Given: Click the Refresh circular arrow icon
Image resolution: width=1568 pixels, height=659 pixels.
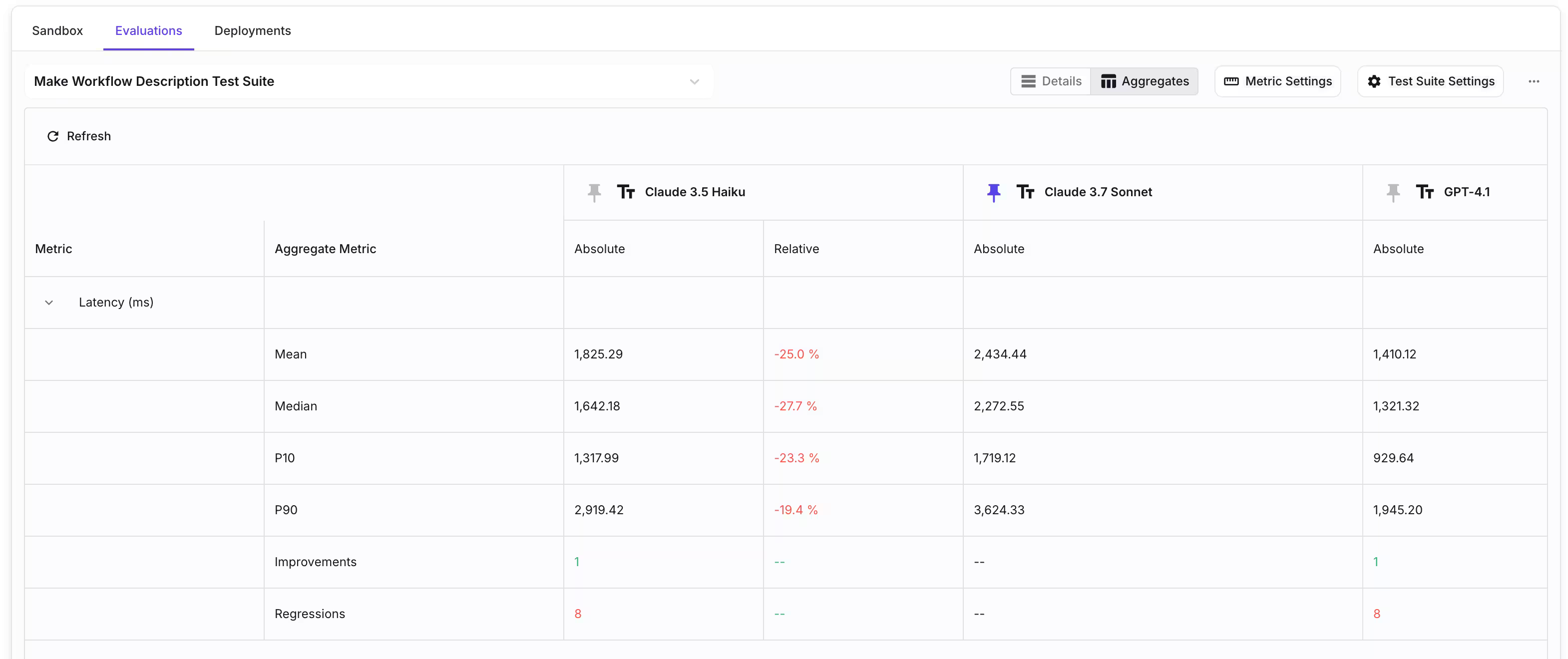Looking at the screenshot, I should [x=53, y=136].
